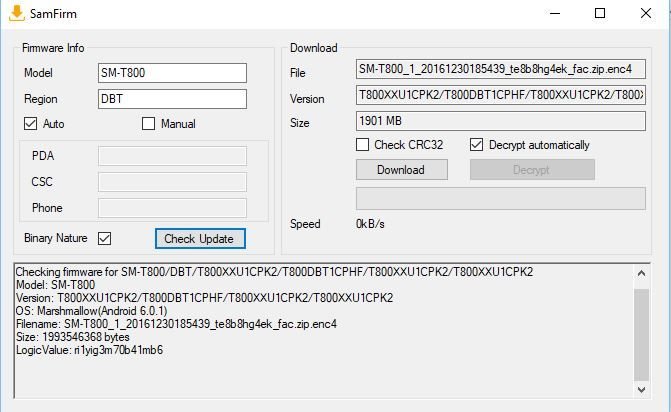This screenshot has width=671, height=412.
Task: Toggle the Binary Nature checkbox
Action: pyautogui.click(x=104, y=238)
